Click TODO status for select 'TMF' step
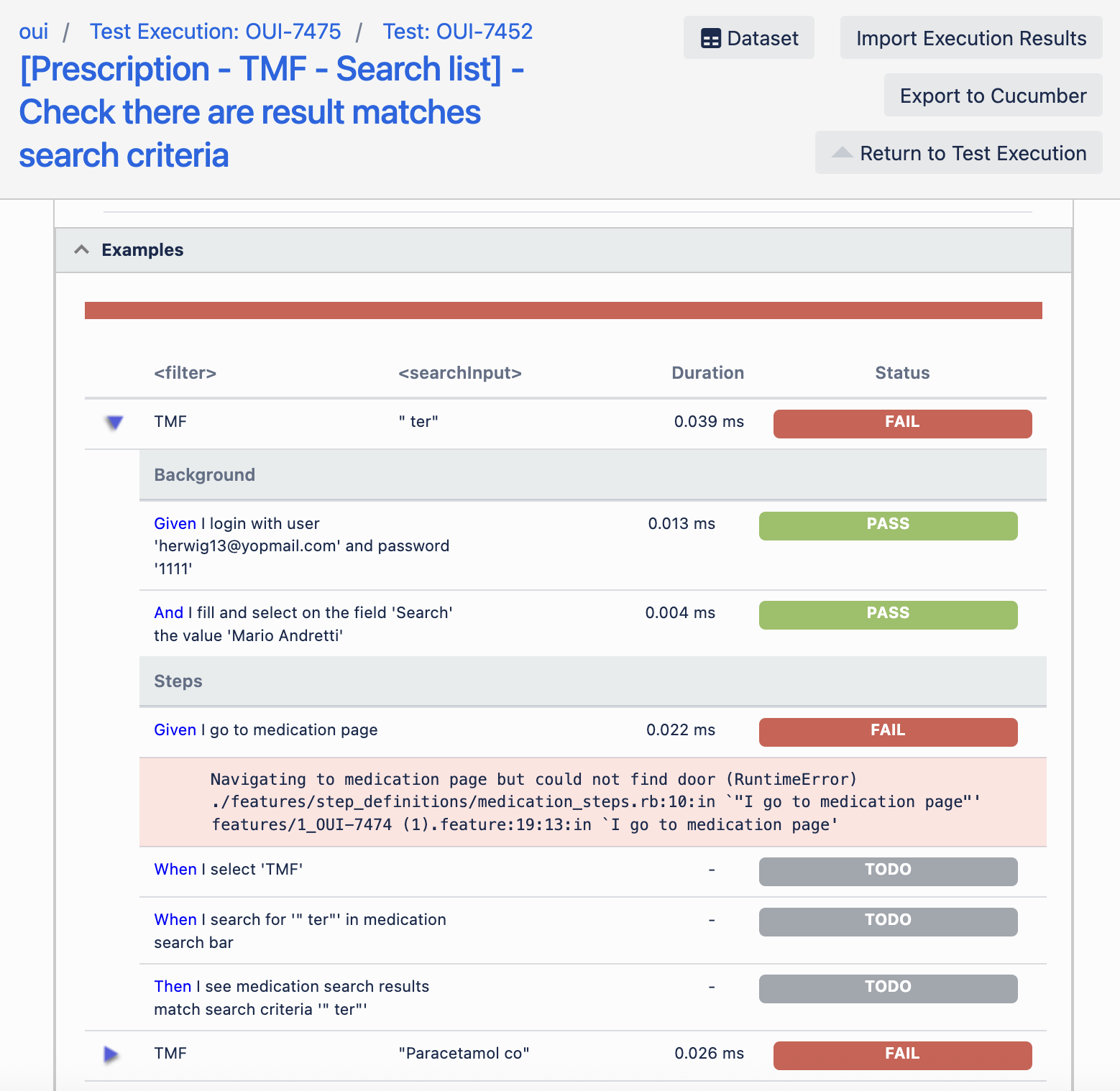1120x1091 pixels. click(888, 871)
